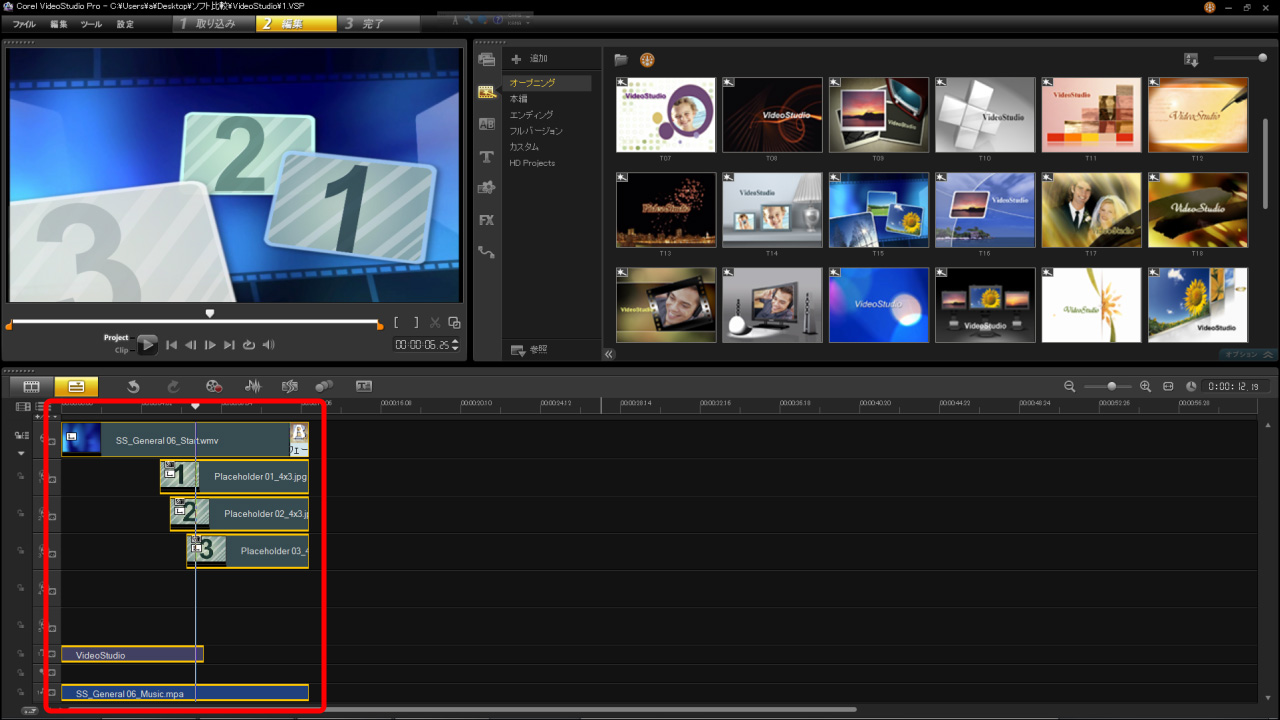The height and width of the screenshot is (720, 1280).
Task: Adjust the thumbnail size slider
Action: pyautogui.click(x=1262, y=59)
